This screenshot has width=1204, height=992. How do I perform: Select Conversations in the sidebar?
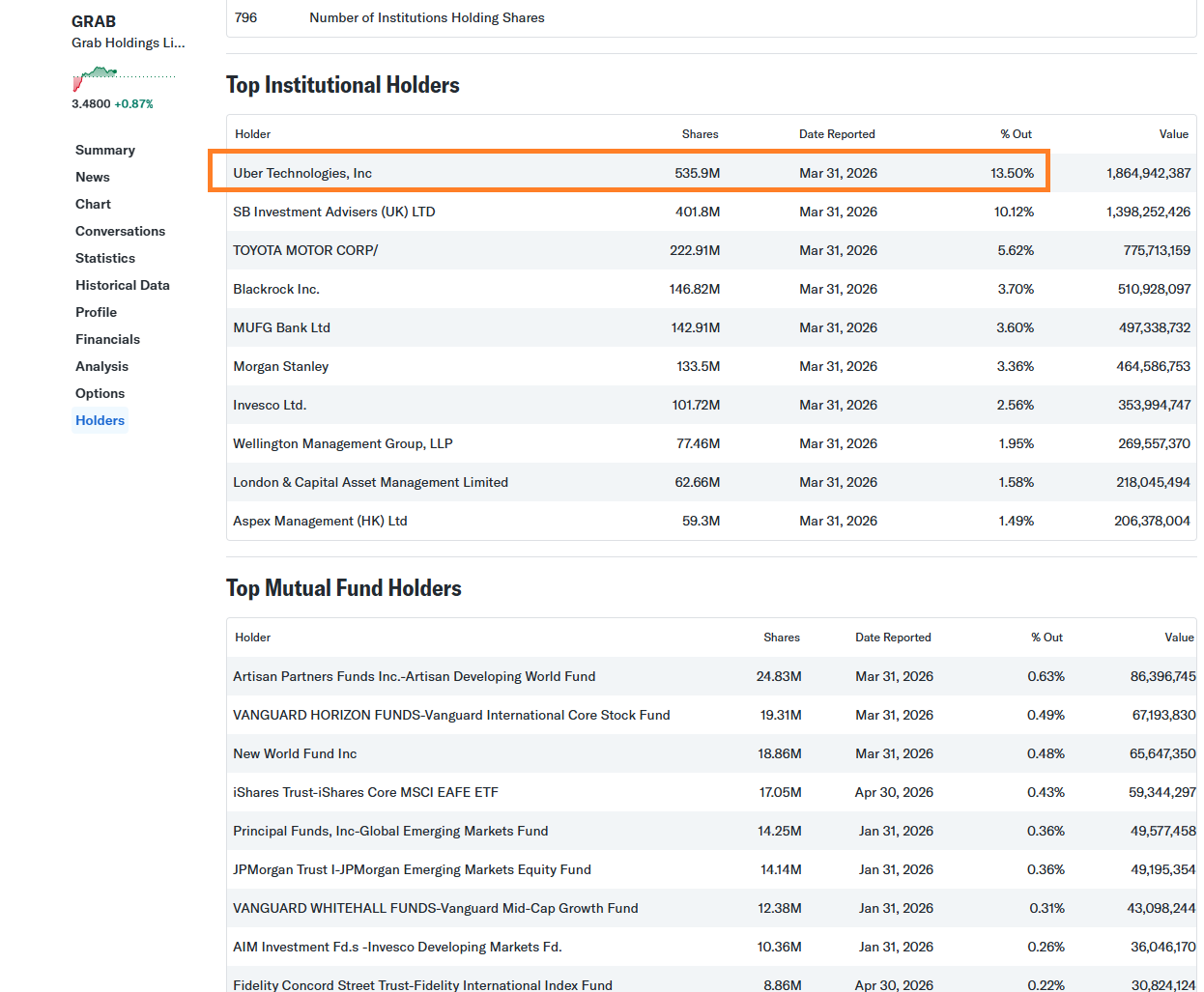click(120, 231)
